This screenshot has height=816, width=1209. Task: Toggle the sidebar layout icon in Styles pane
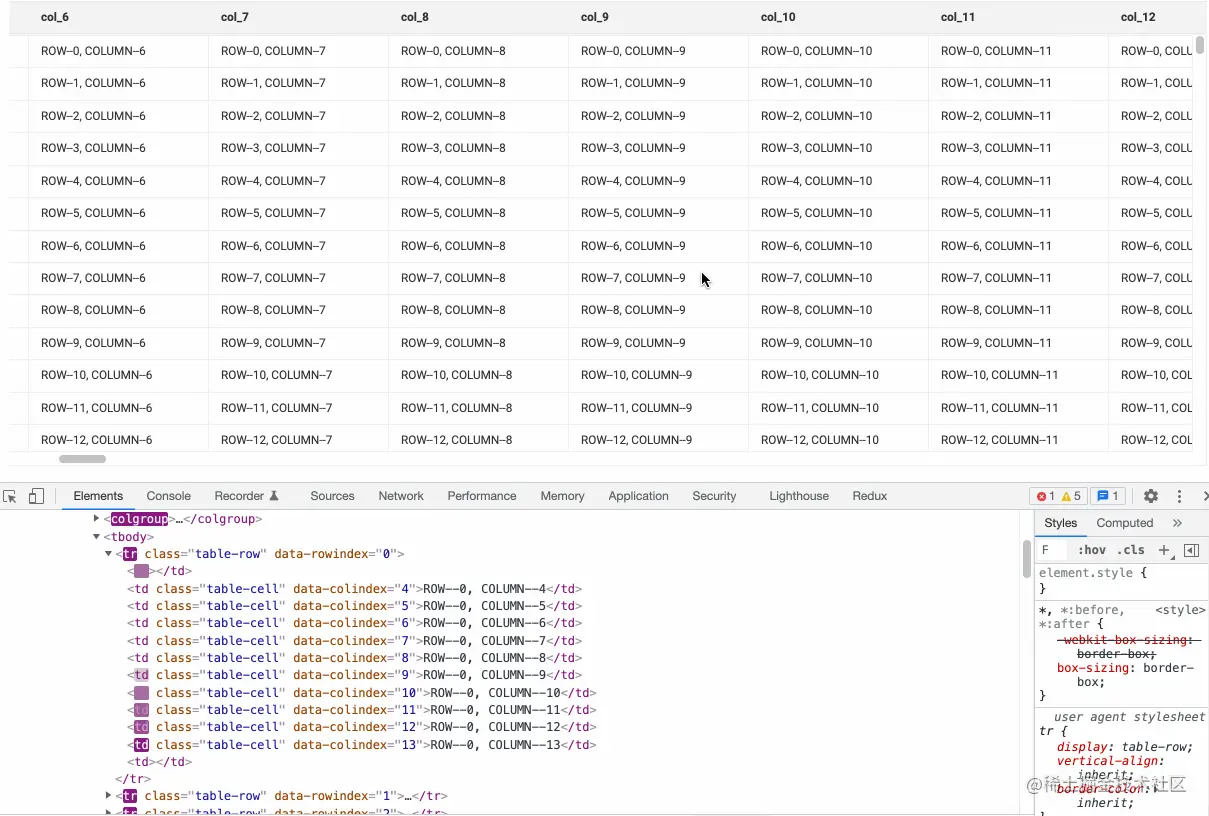click(1191, 550)
